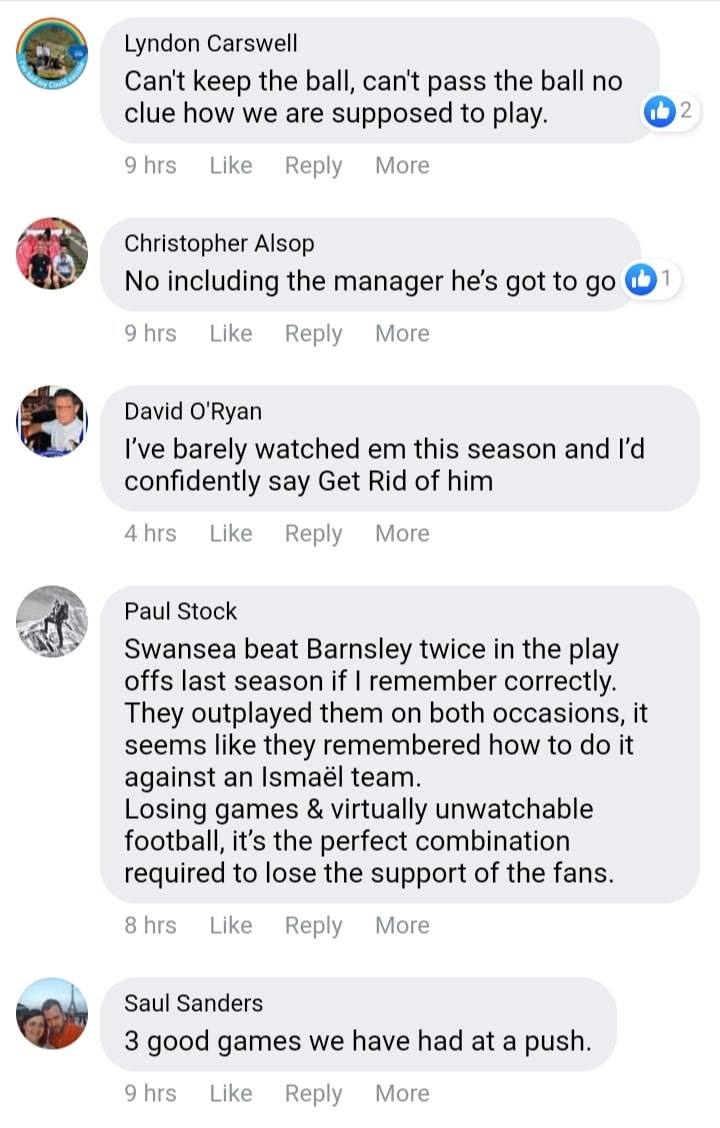Screen dimensions: 720x1128
Task: Click Paul Stock's mountain avatar
Action: [x=52, y=621]
